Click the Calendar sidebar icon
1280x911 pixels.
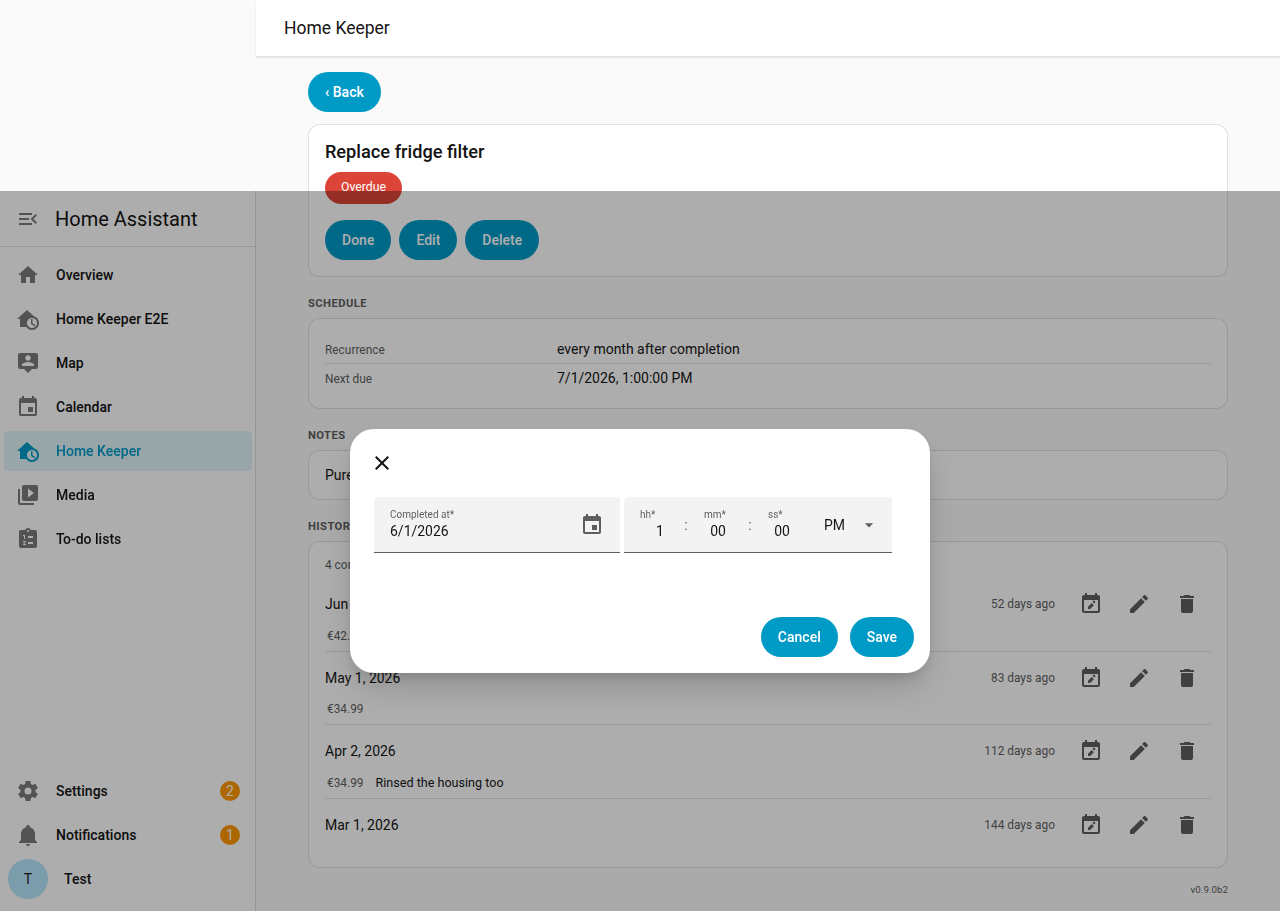28,407
